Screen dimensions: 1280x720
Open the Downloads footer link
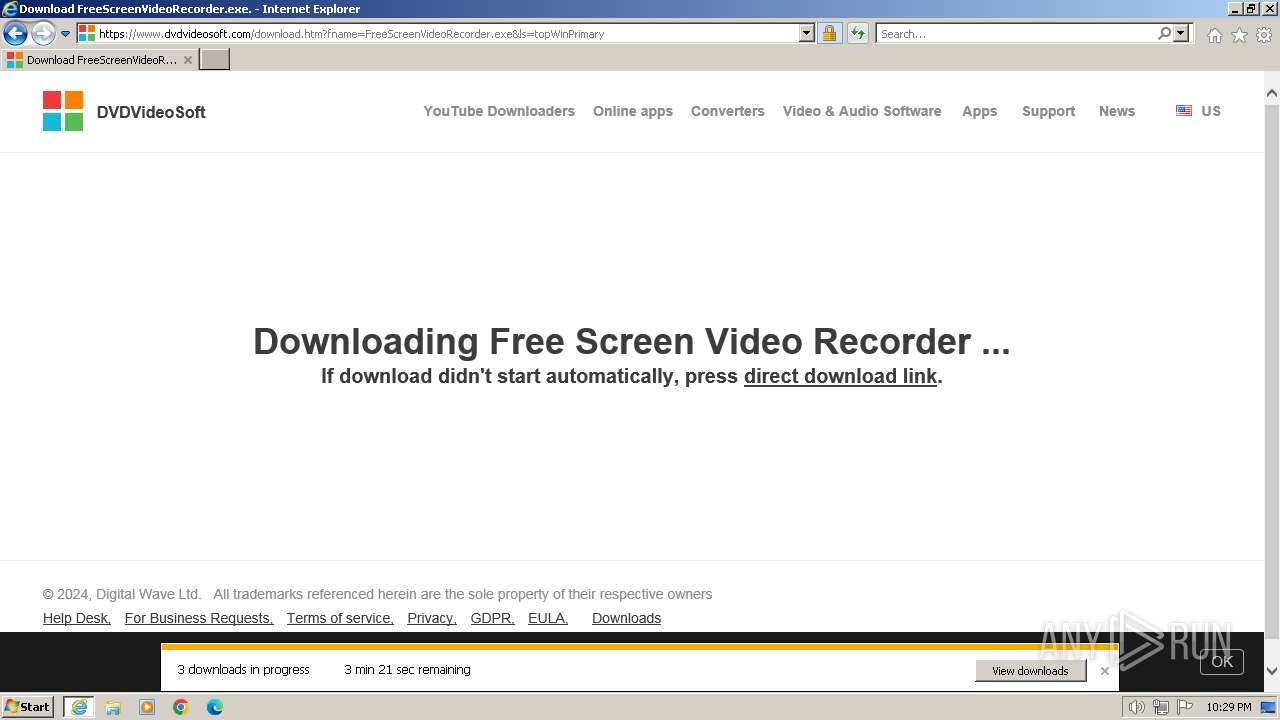tap(627, 618)
